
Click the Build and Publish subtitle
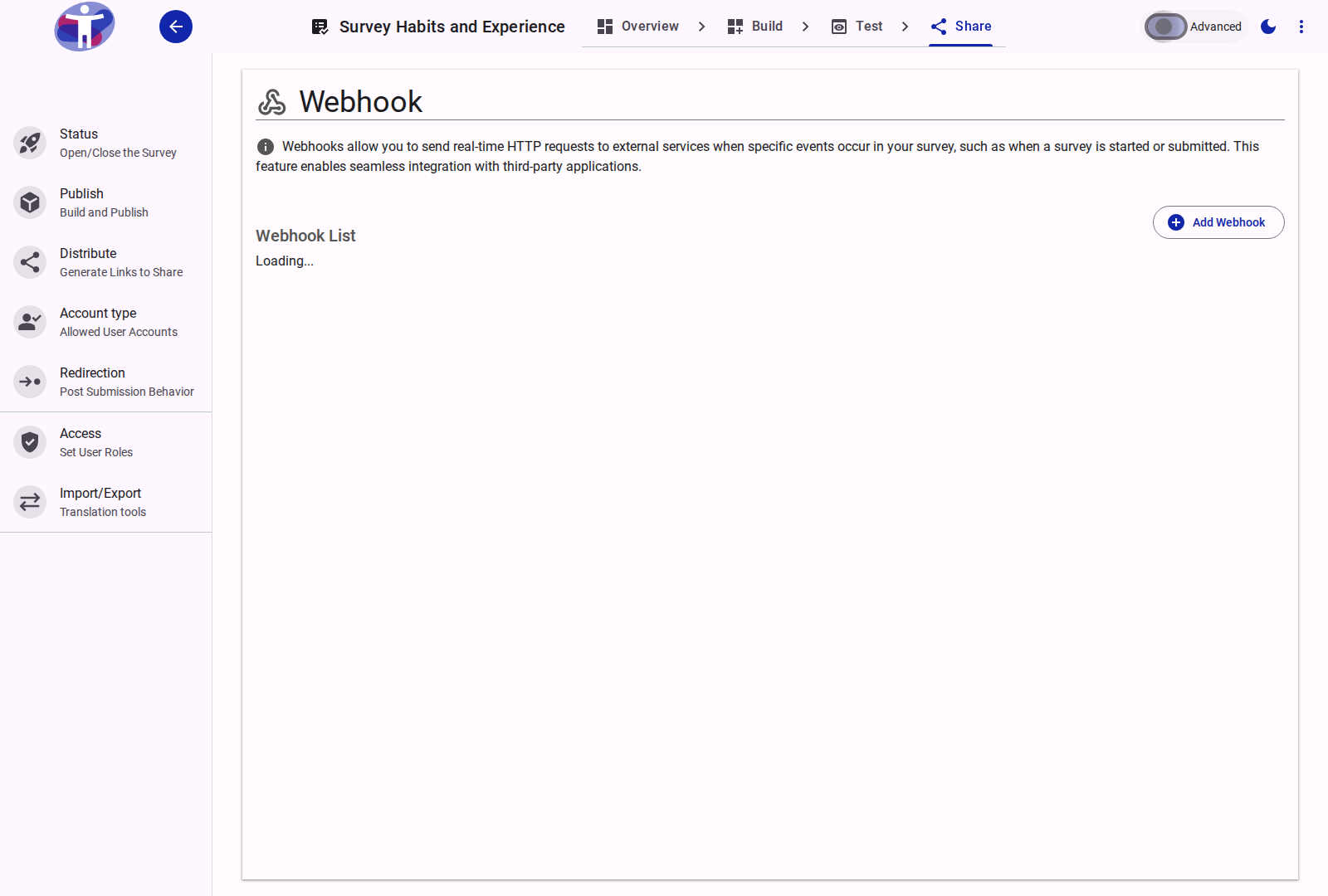point(104,212)
